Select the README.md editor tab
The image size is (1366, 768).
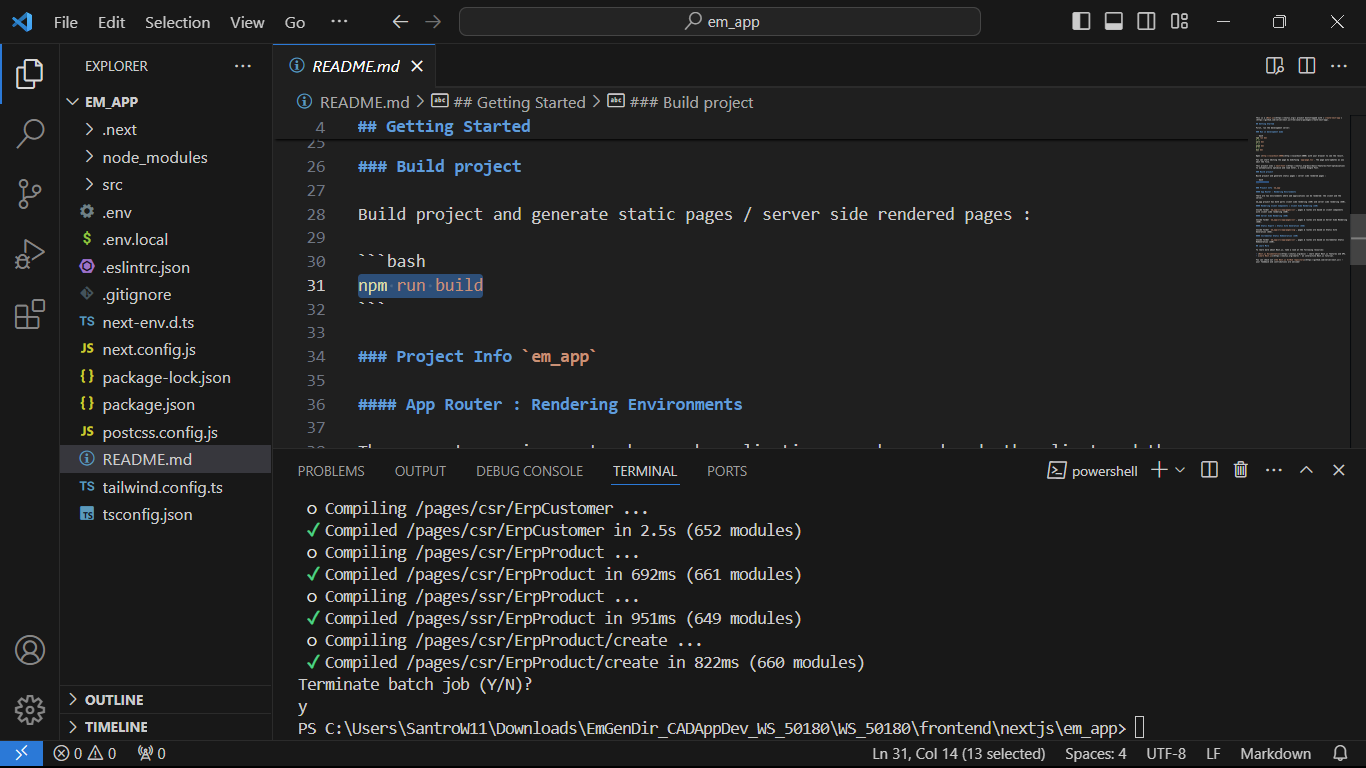coord(356,66)
